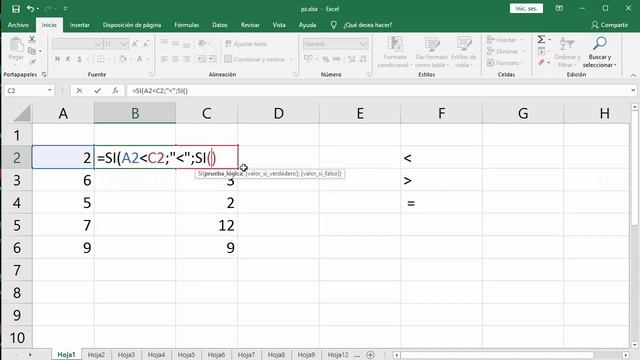Select column F header

[x=441, y=113]
